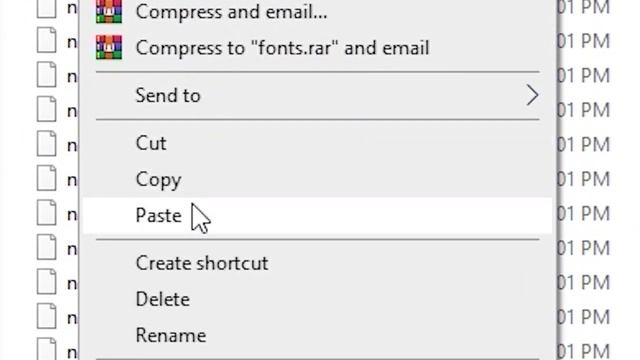640x360 pixels.
Task: Expand the Send to submenu arrow
Action: (532, 96)
